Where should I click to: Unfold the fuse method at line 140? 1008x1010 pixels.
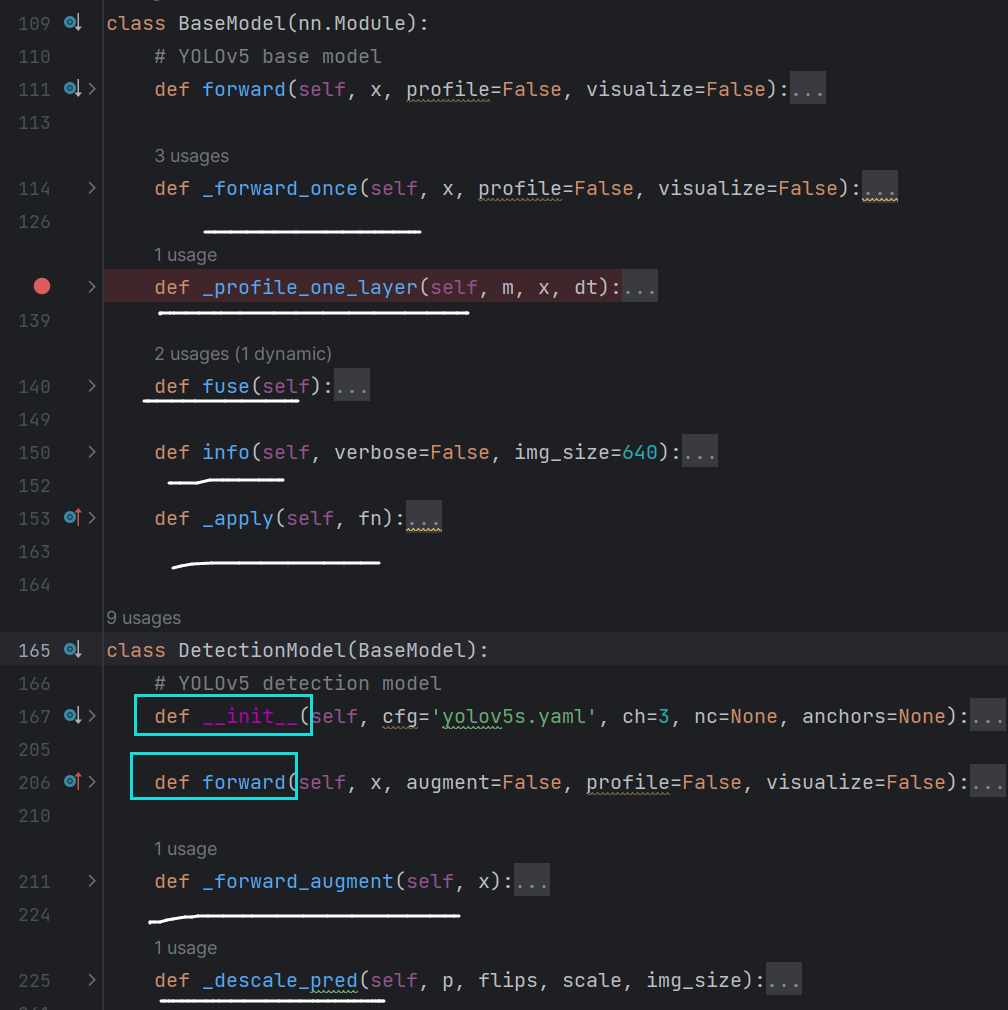92,386
